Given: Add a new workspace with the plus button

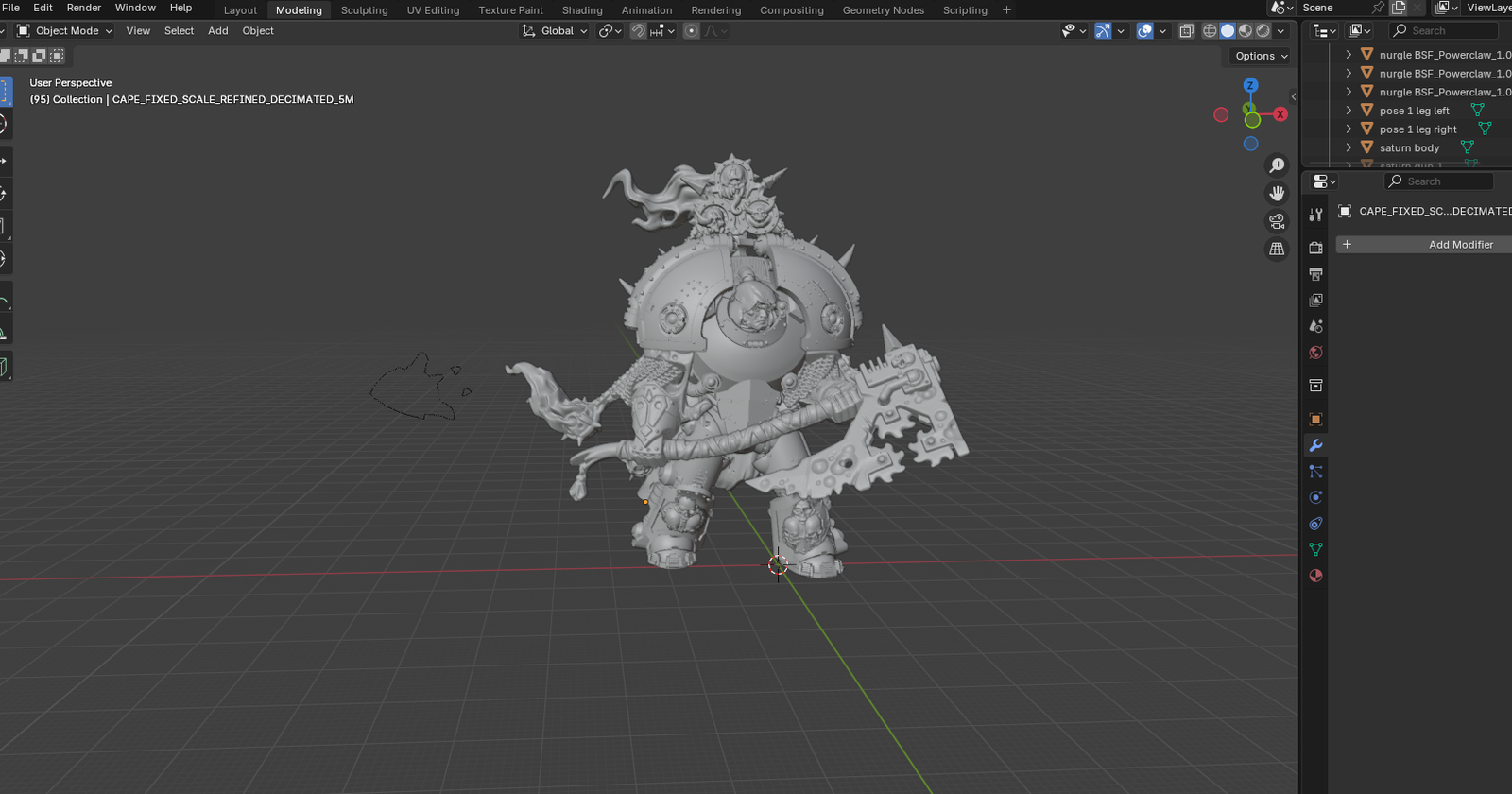Looking at the screenshot, I should (1006, 10).
